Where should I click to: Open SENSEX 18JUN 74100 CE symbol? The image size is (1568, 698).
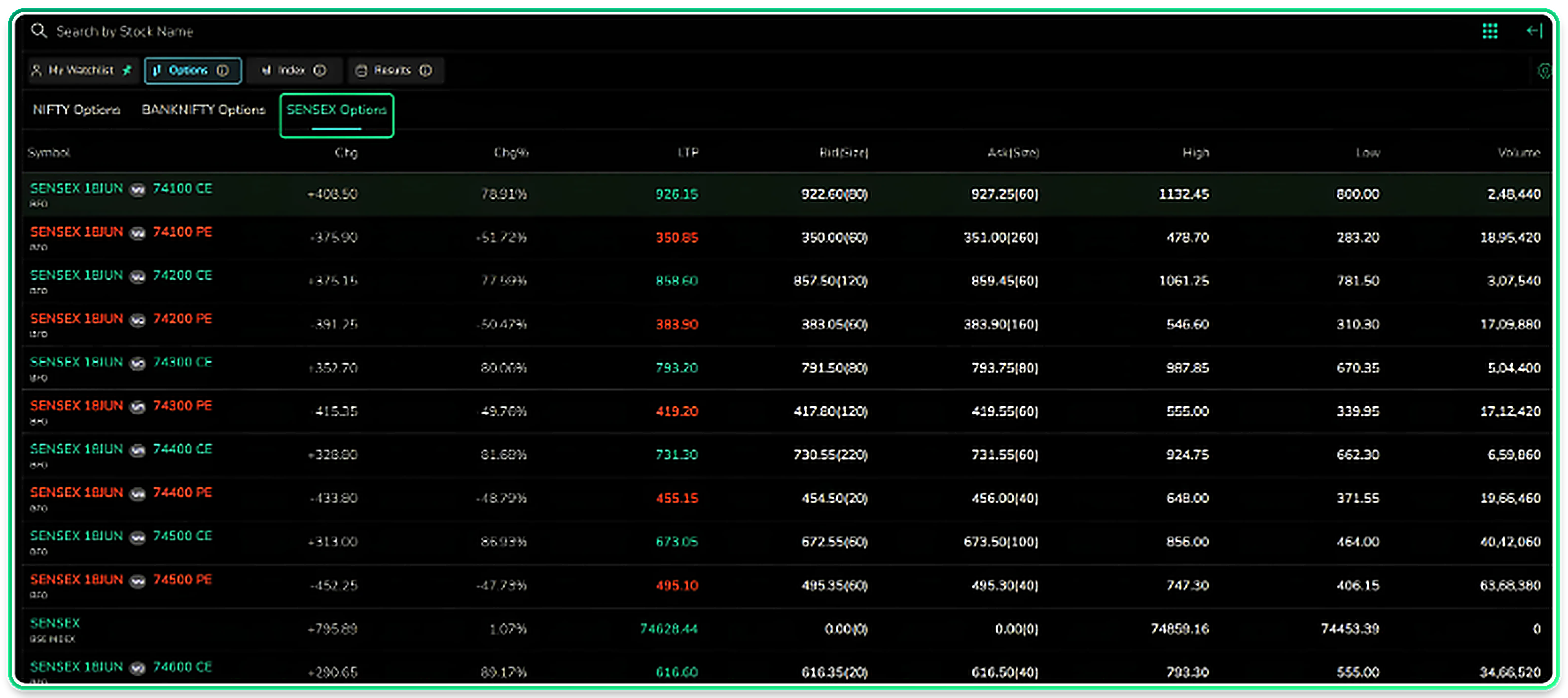[121, 189]
